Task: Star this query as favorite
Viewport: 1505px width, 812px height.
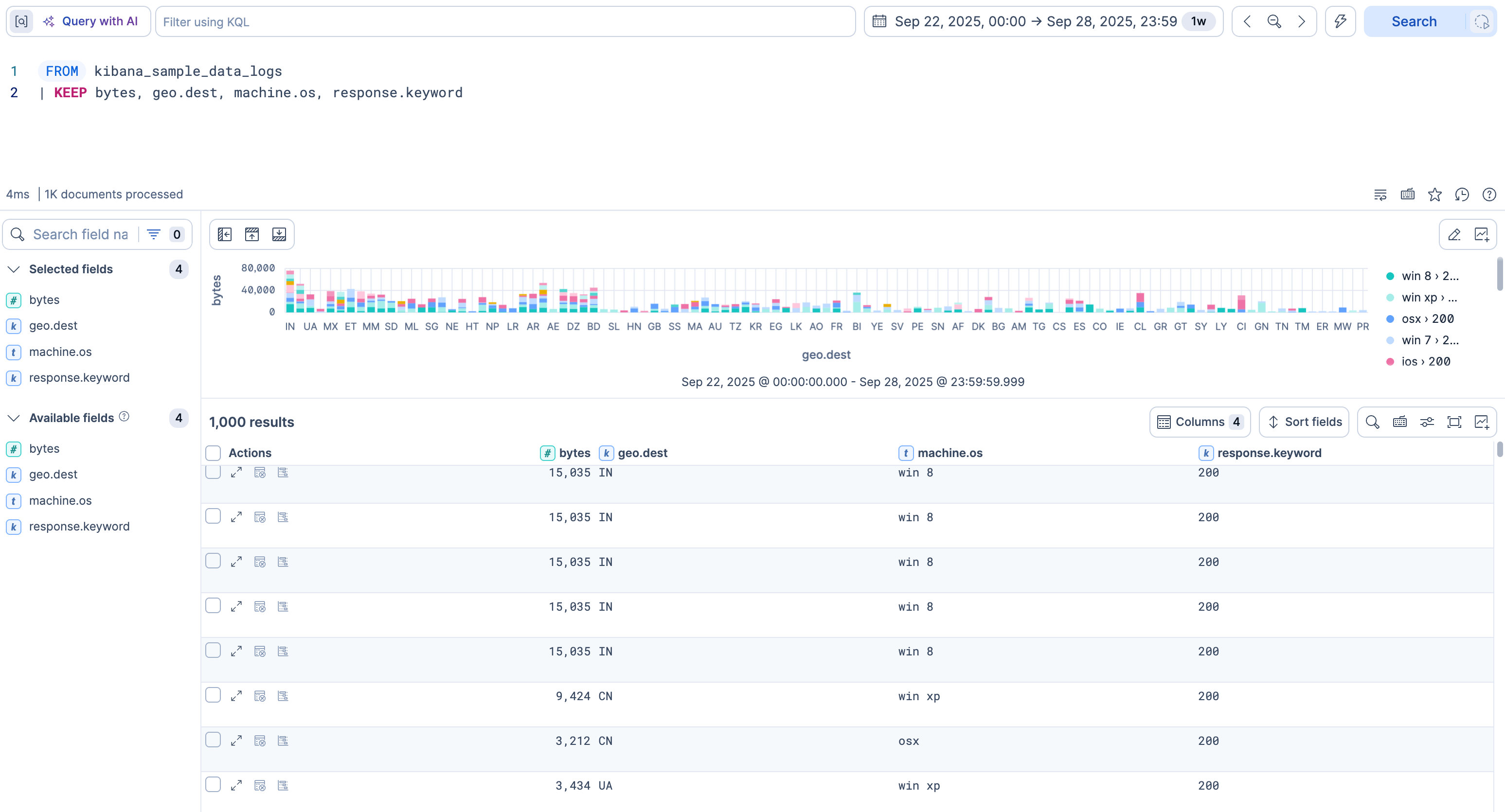Action: click(x=1435, y=194)
